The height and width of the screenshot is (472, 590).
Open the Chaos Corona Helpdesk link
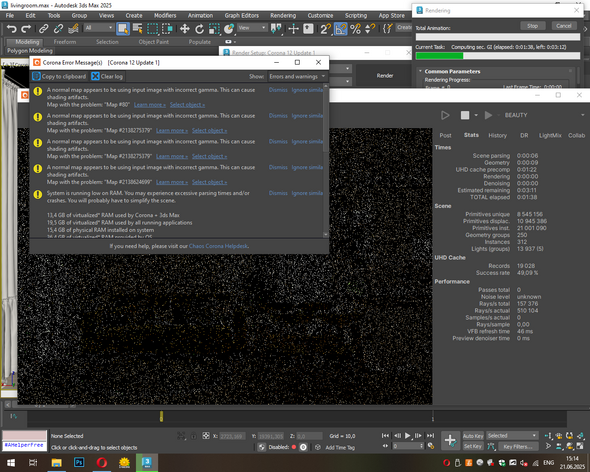[x=218, y=246]
